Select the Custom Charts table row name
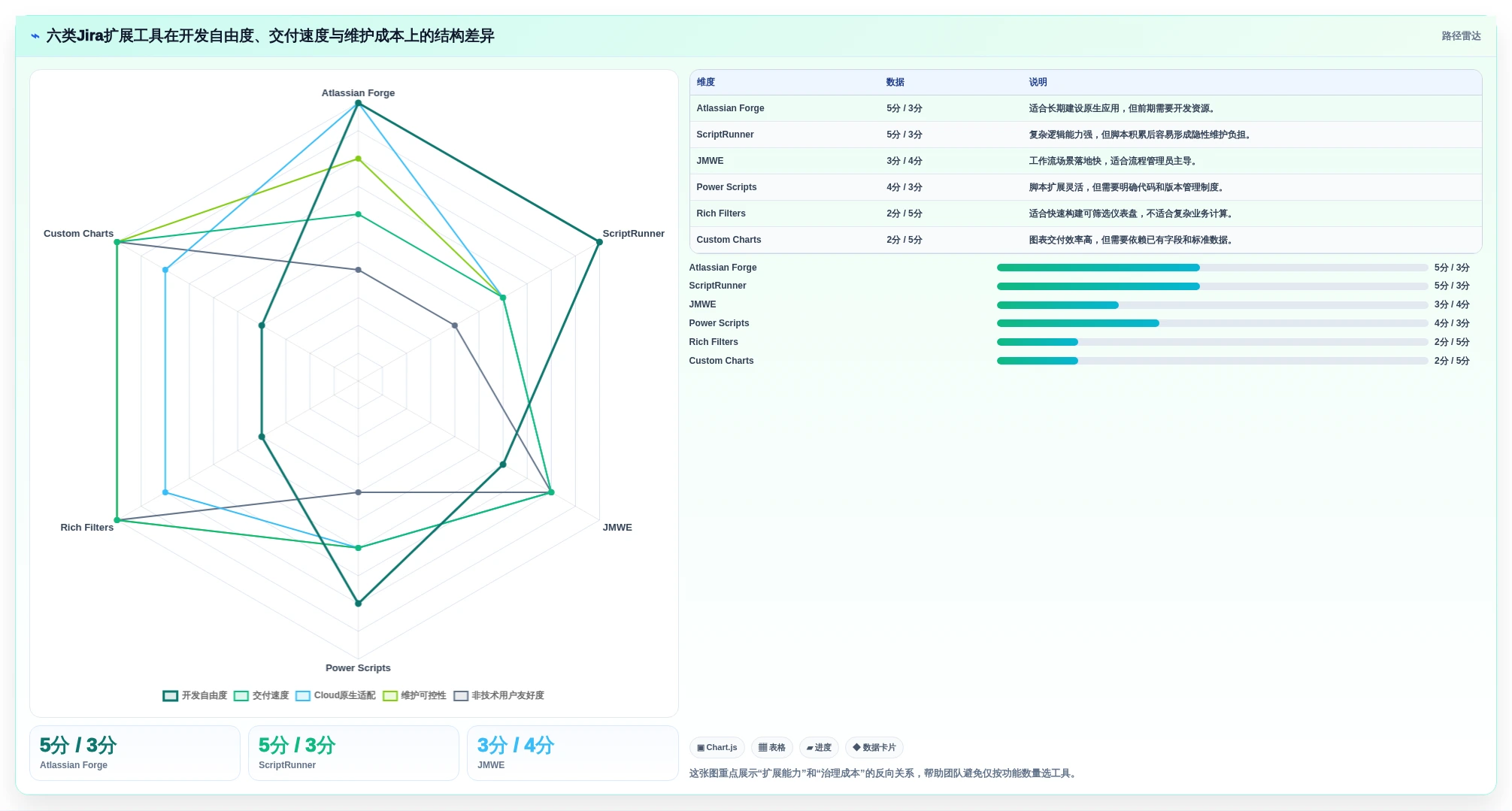Viewport: 1512px width, 811px height. coord(729,240)
